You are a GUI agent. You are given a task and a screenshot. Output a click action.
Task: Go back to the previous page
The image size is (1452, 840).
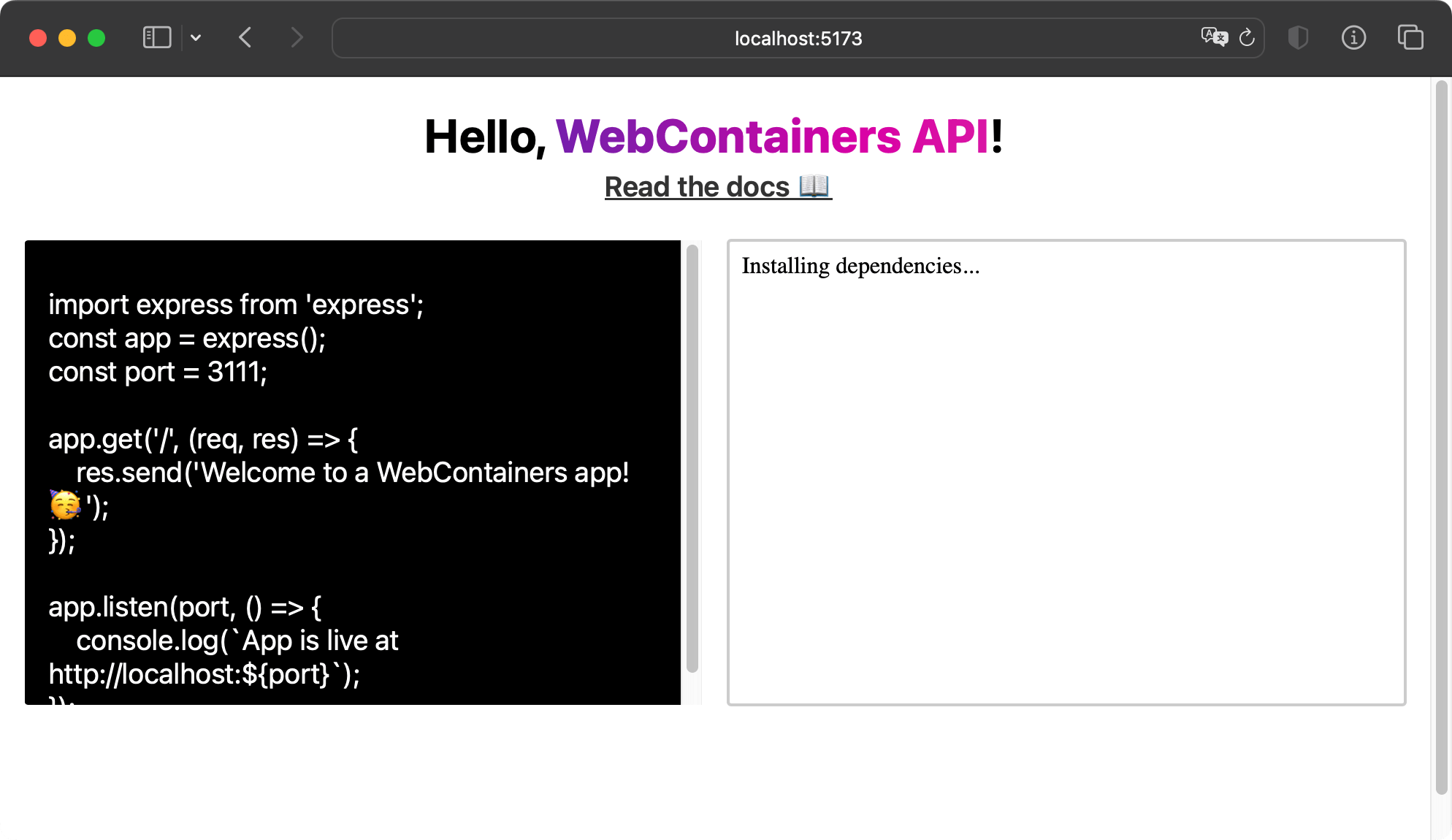point(245,37)
